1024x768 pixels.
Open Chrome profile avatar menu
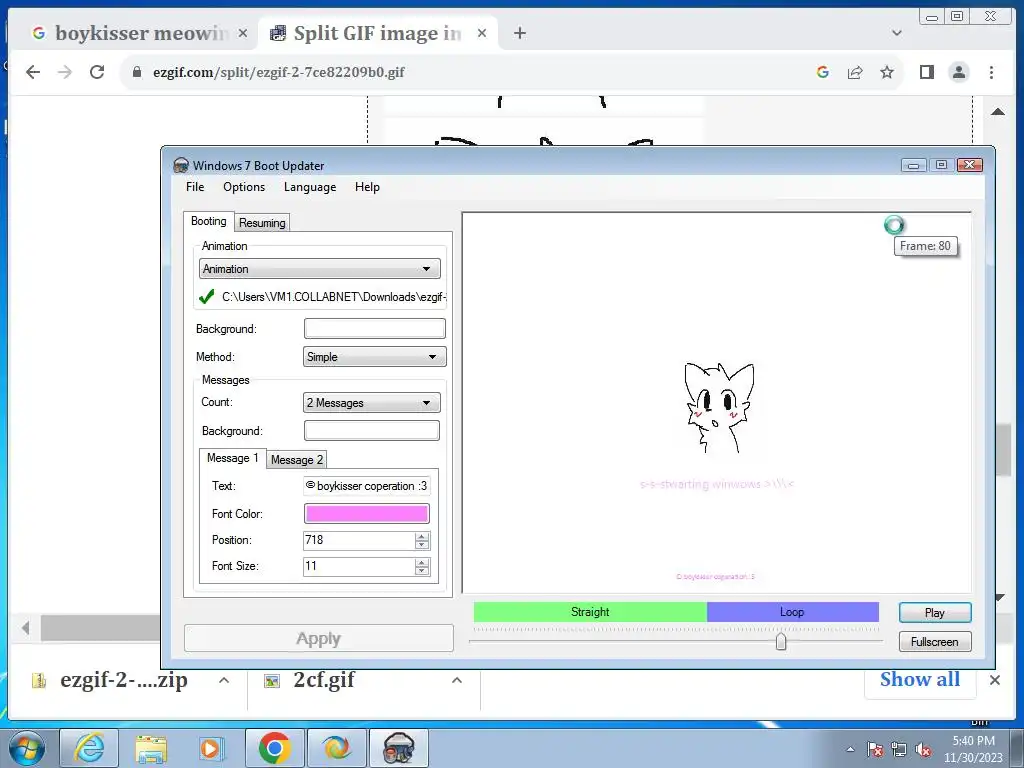click(959, 72)
